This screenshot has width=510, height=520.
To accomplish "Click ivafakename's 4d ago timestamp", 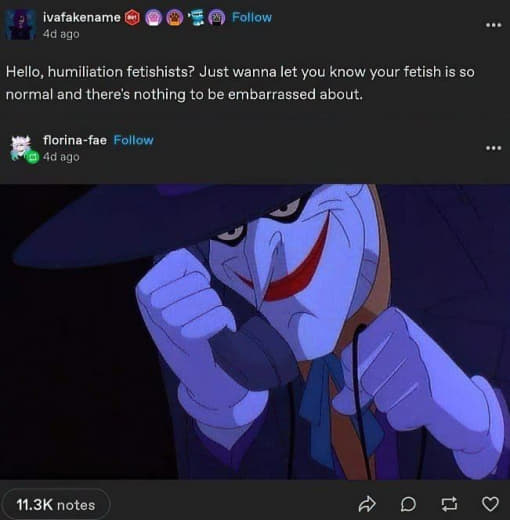I will pyautogui.click(x=61, y=34).
